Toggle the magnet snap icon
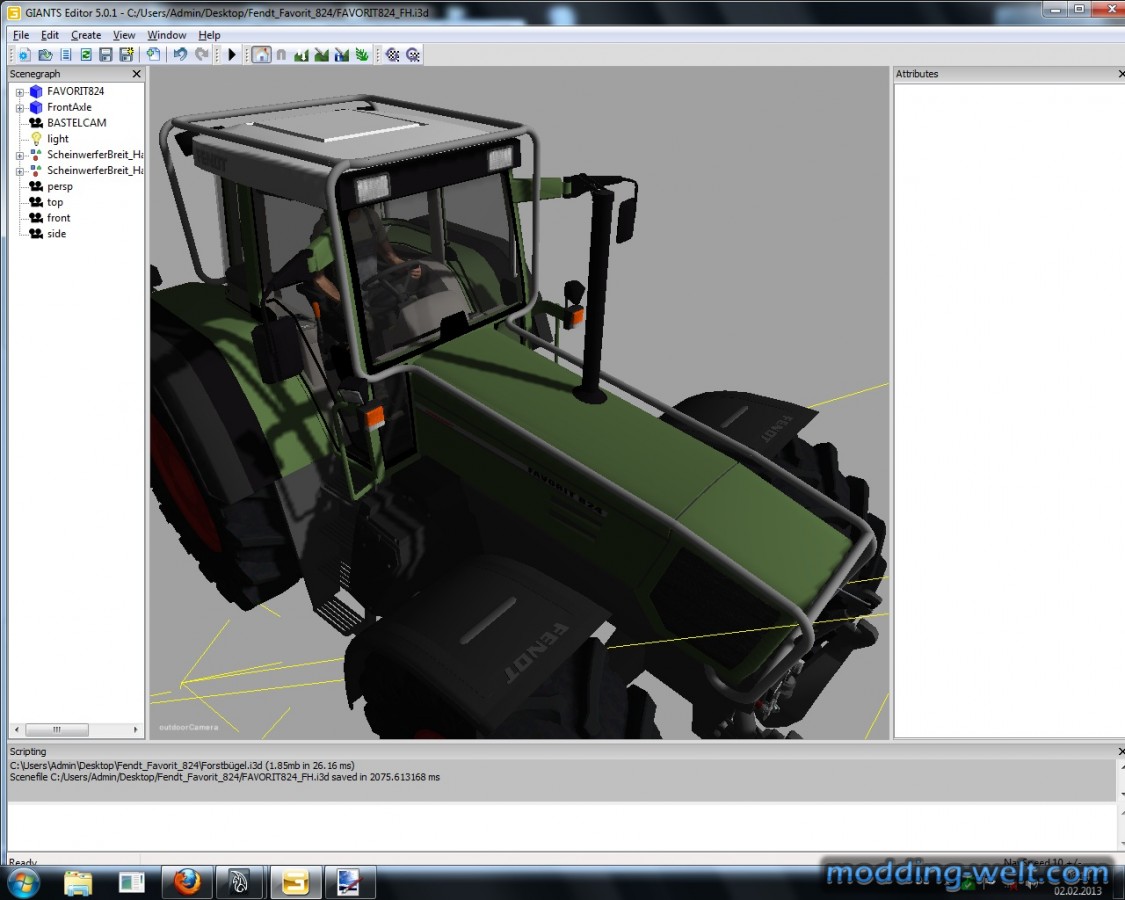The image size is (1125, 900). (281, 55)
